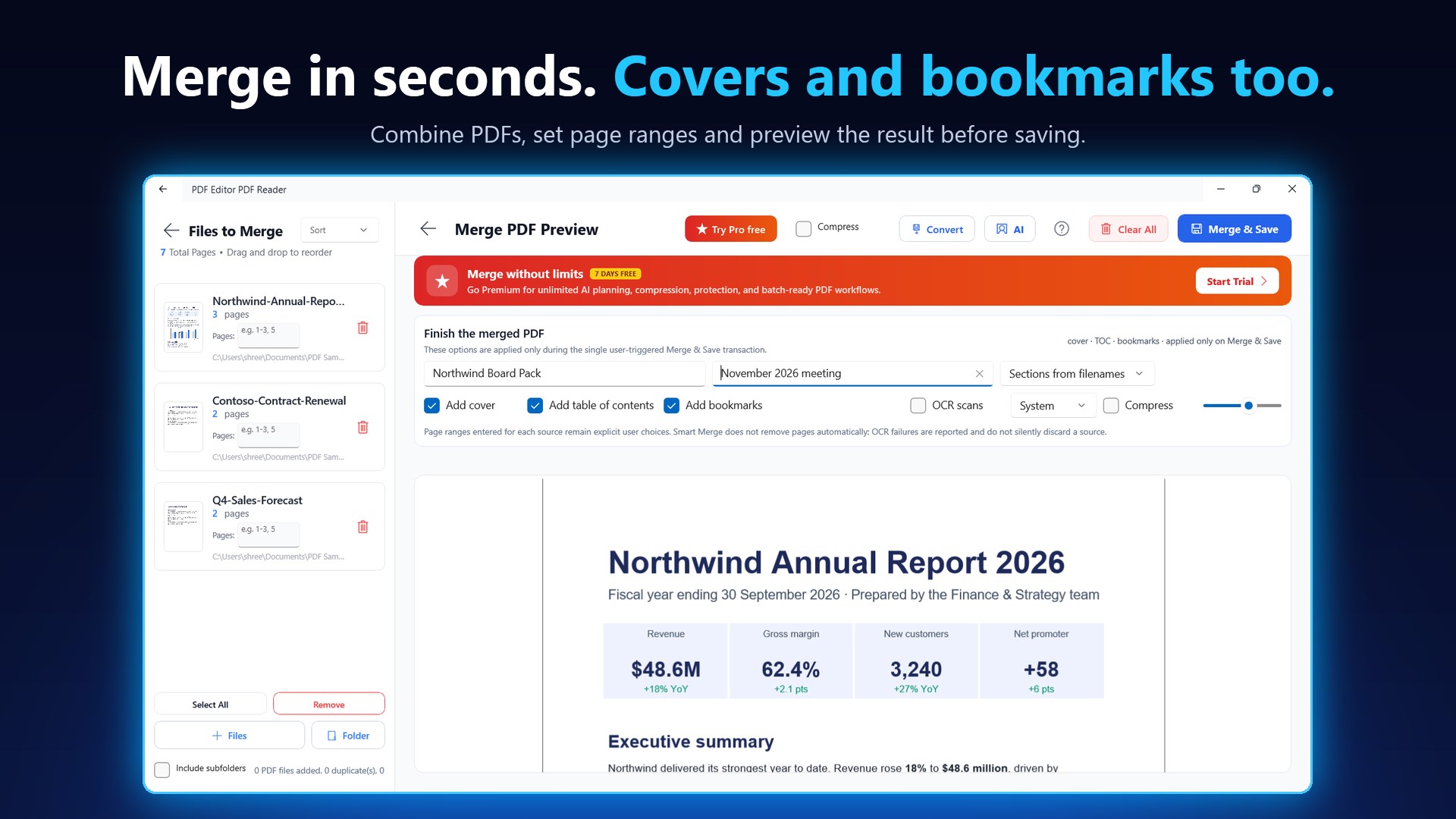1456x819 pixels.
Task: Clear the November 2026 meeting field
Action: (x=979, y=373)
